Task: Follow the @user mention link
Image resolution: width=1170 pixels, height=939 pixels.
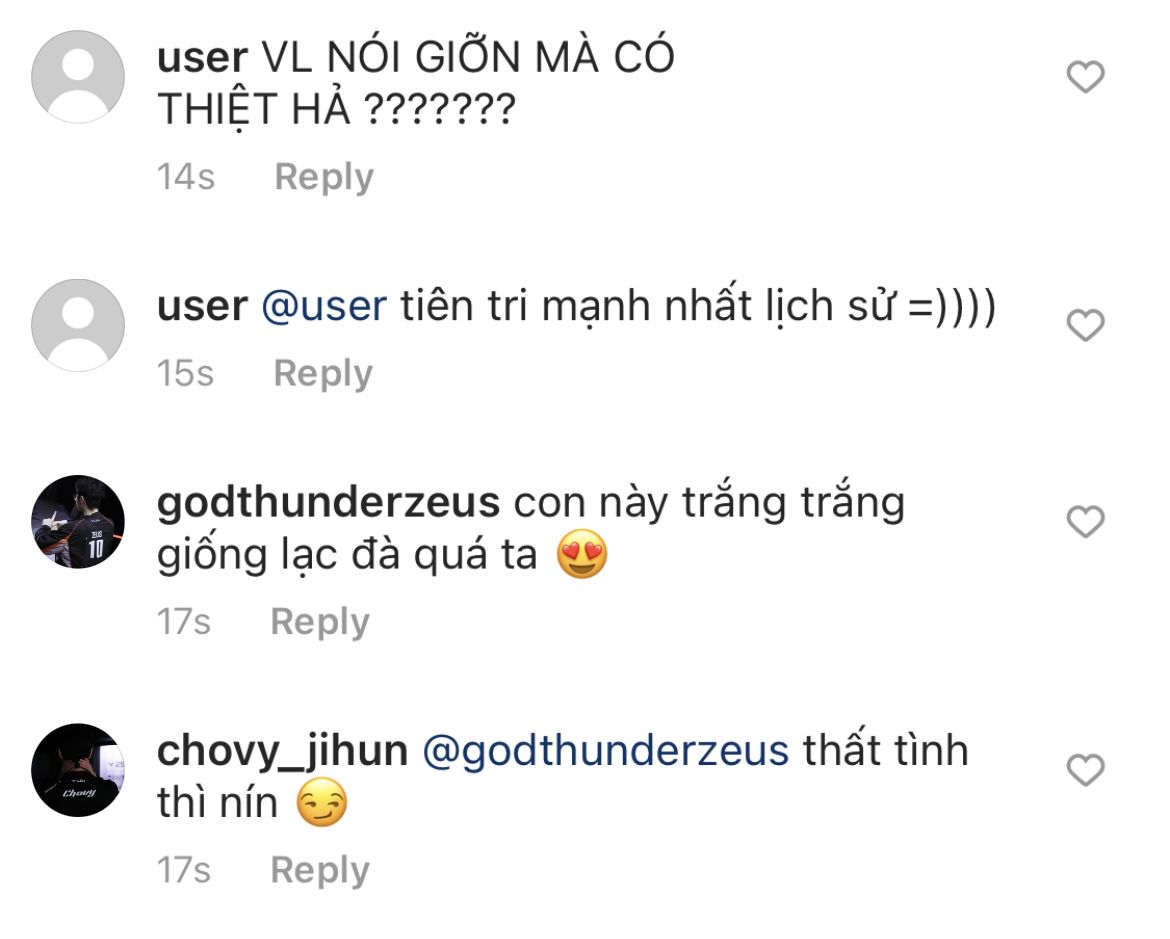Action: 324,307
